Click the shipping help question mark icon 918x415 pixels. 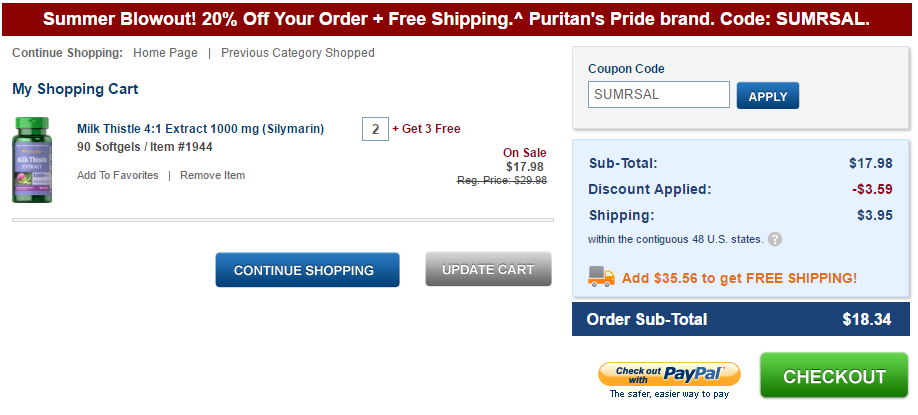pos(775,239)
